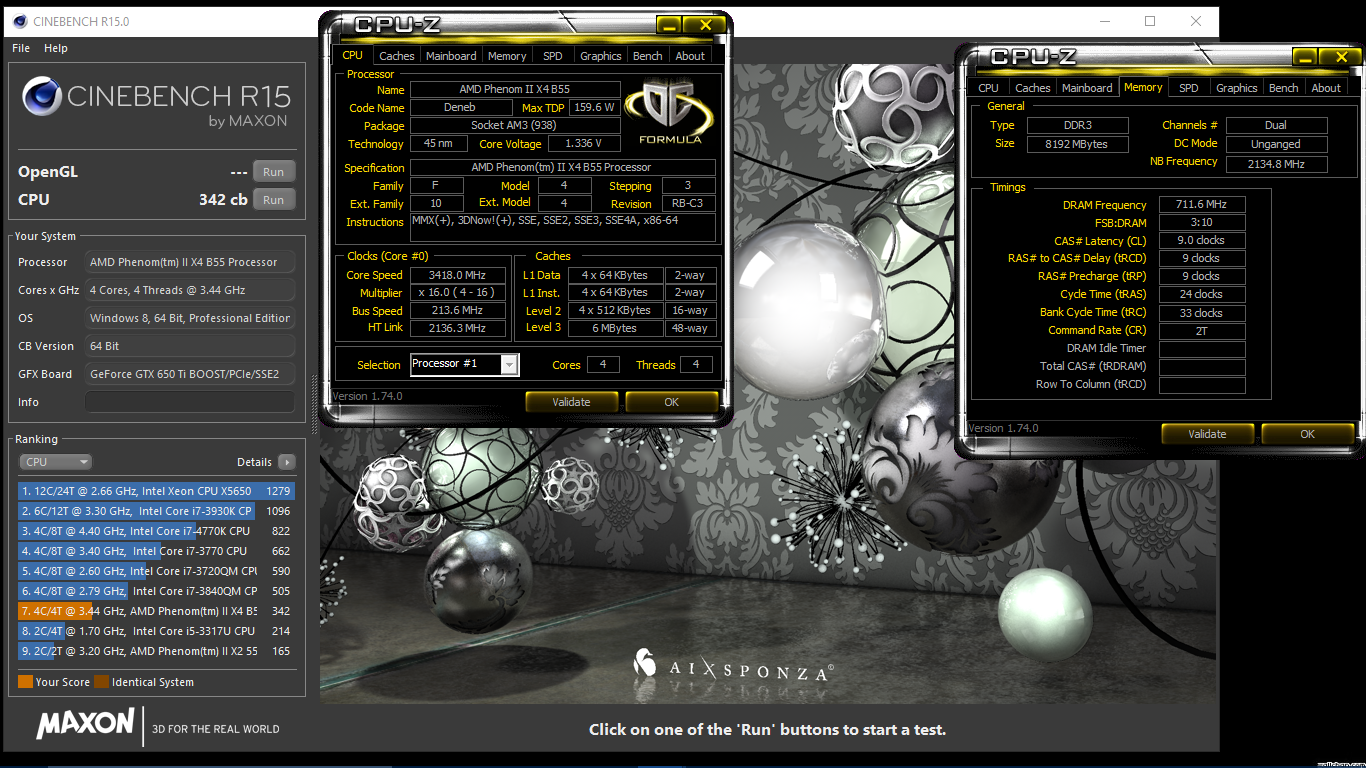Select ranking row Phenom II X2 55
The image size is (1366, 768).
click(x=156, y=651)
